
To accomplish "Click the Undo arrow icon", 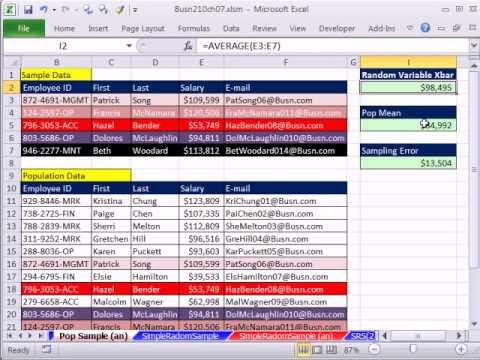I will click(x=44, y=9).
